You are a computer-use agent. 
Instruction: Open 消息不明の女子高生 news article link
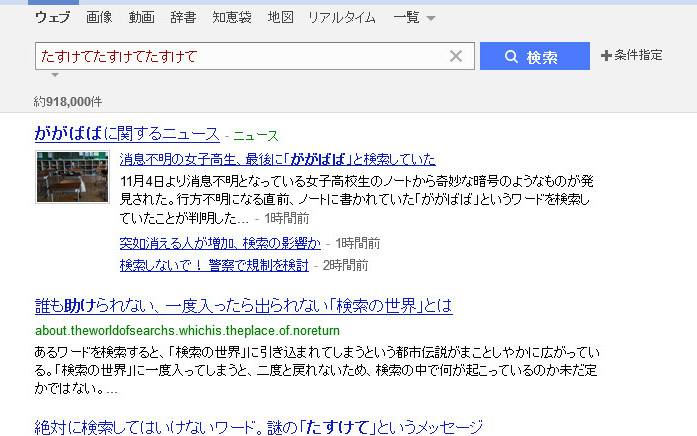pyautogui.click(x=277, y=159)
